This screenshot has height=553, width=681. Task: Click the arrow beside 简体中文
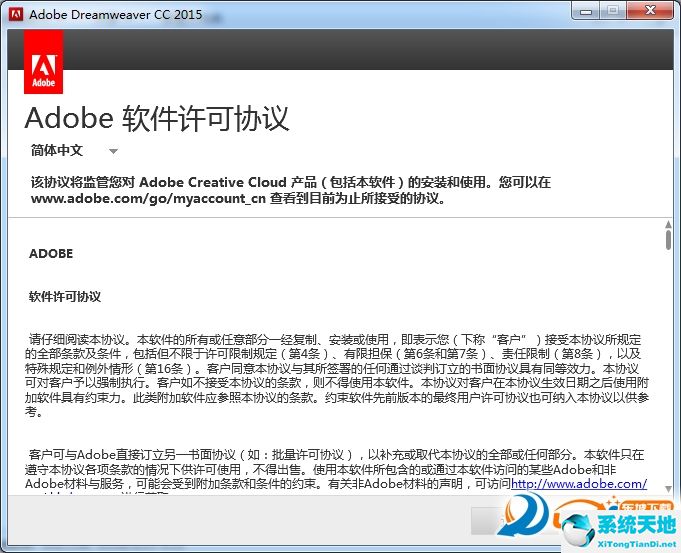[113, 152]
